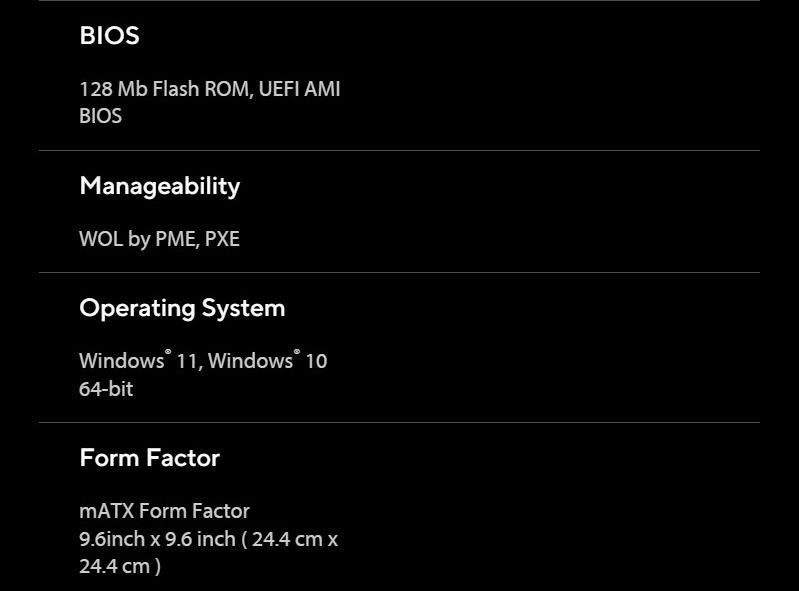Click the BIOS section heading
The width and height of the screenshot is (799, 591).
[109, 36]
